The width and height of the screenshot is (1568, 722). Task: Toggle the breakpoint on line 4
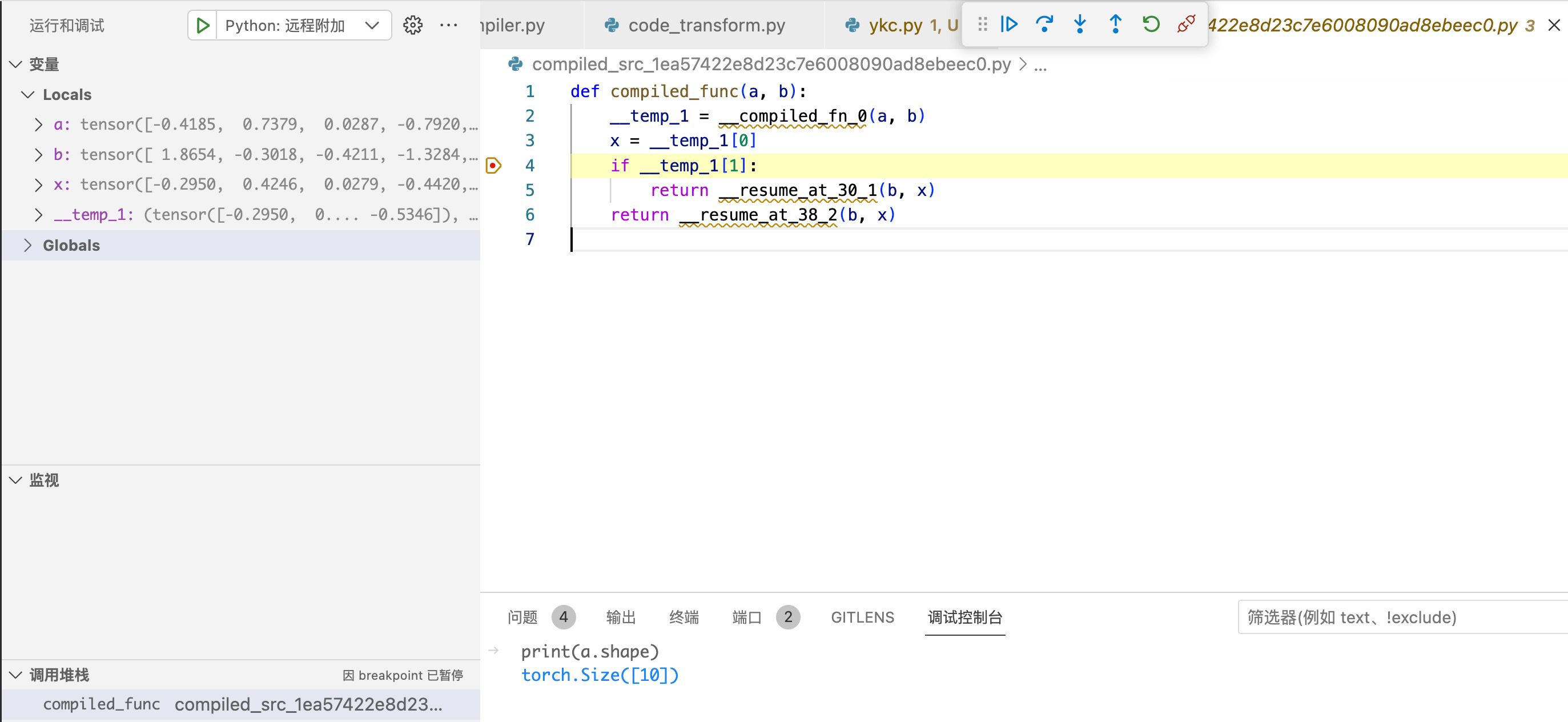click(493, 165)
